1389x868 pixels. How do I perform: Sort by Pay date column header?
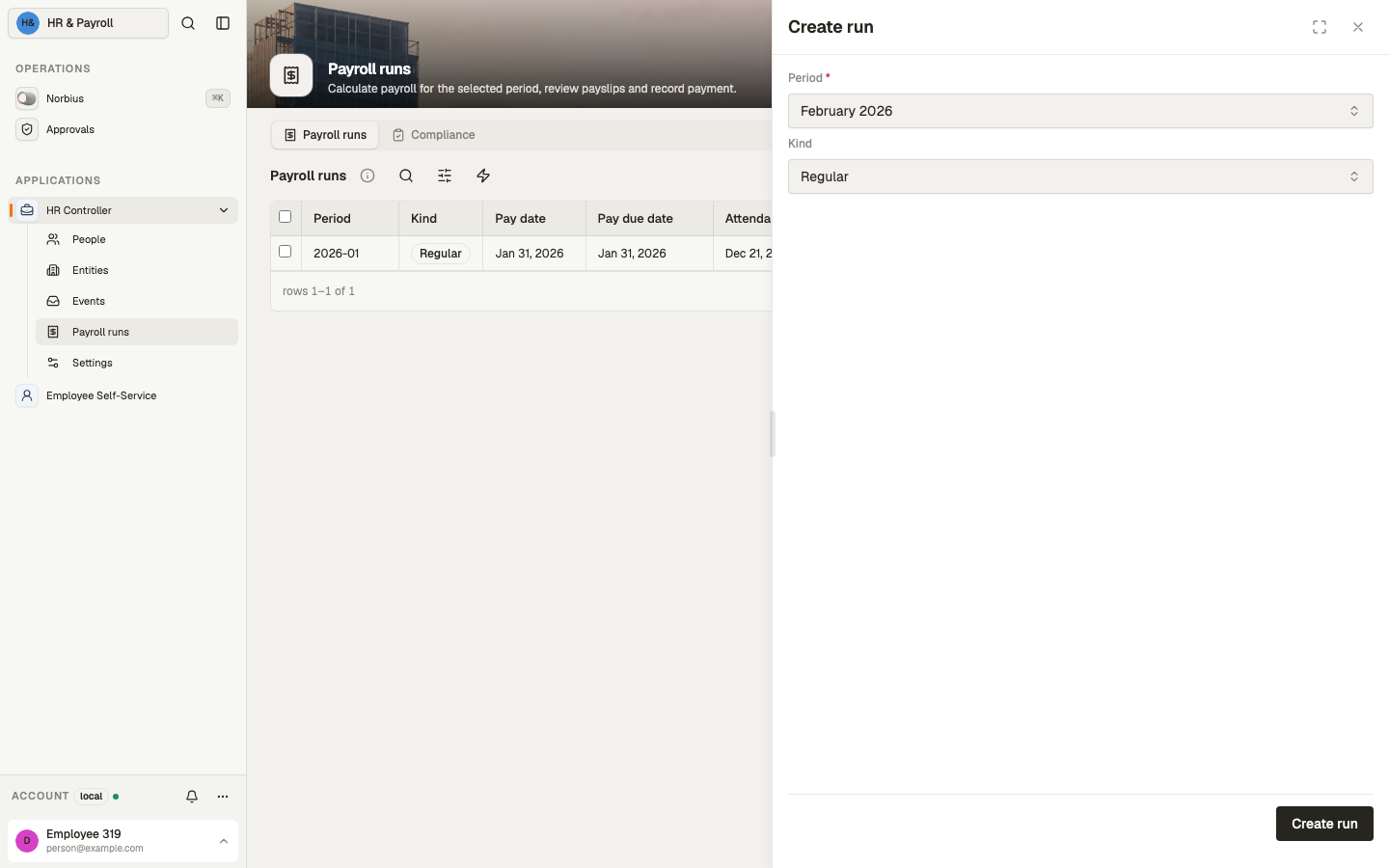pos(534,219)
